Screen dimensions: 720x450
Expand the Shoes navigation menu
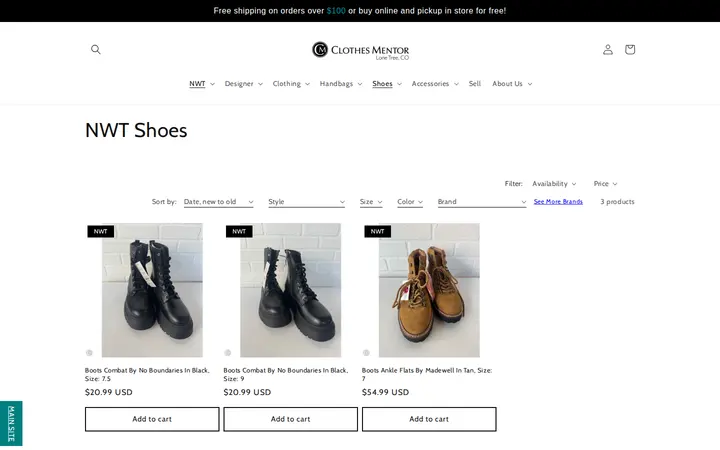(x=387, y=84)
